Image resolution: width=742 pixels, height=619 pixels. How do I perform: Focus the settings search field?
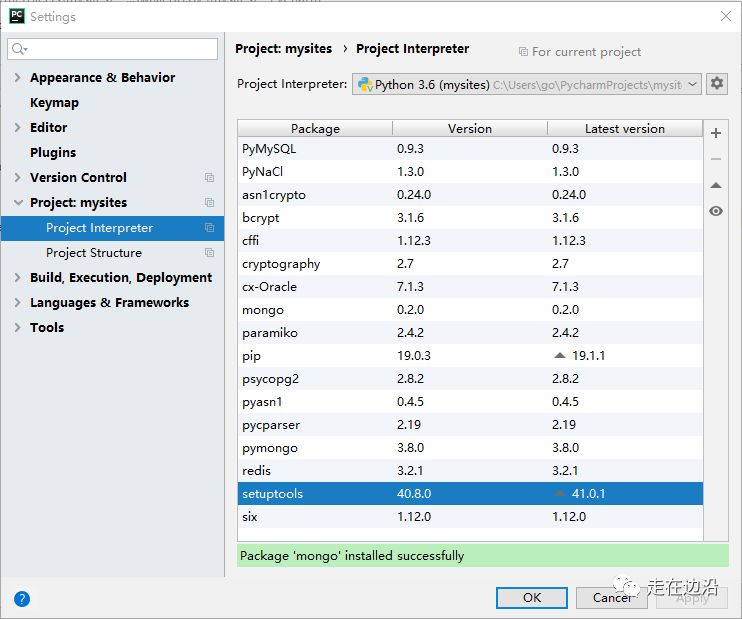[x=113, y=49]
